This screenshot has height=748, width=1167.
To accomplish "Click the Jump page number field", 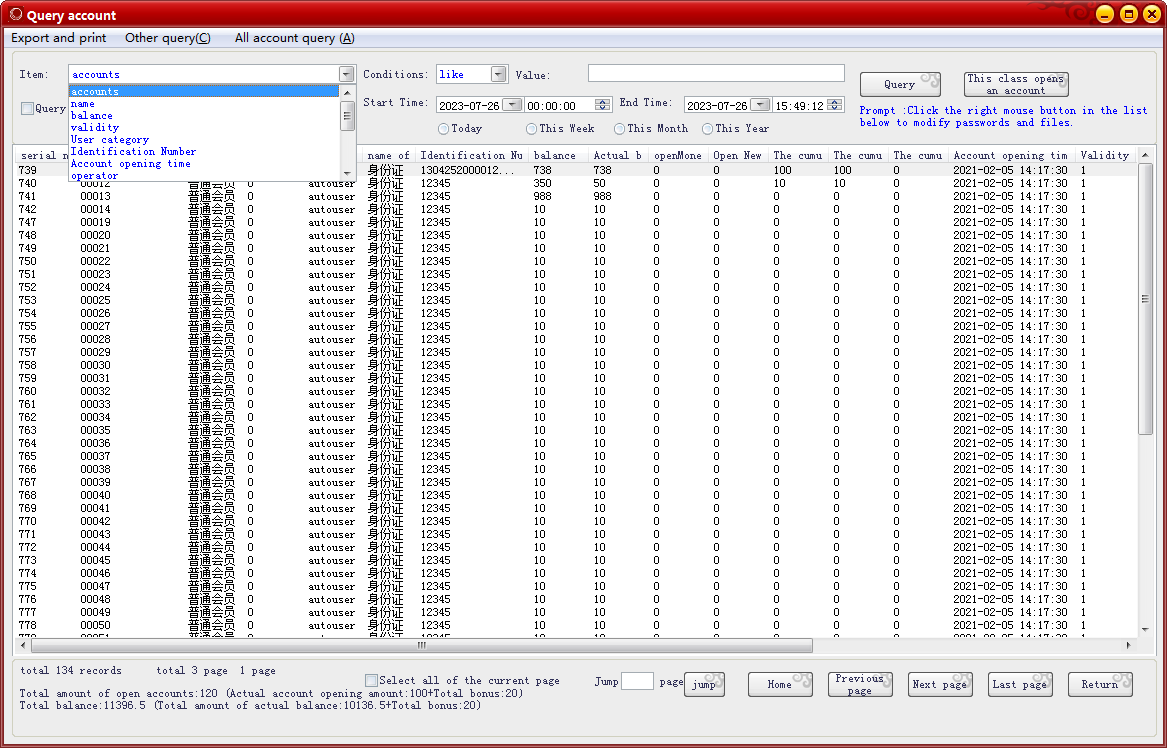I will point(637,681).
